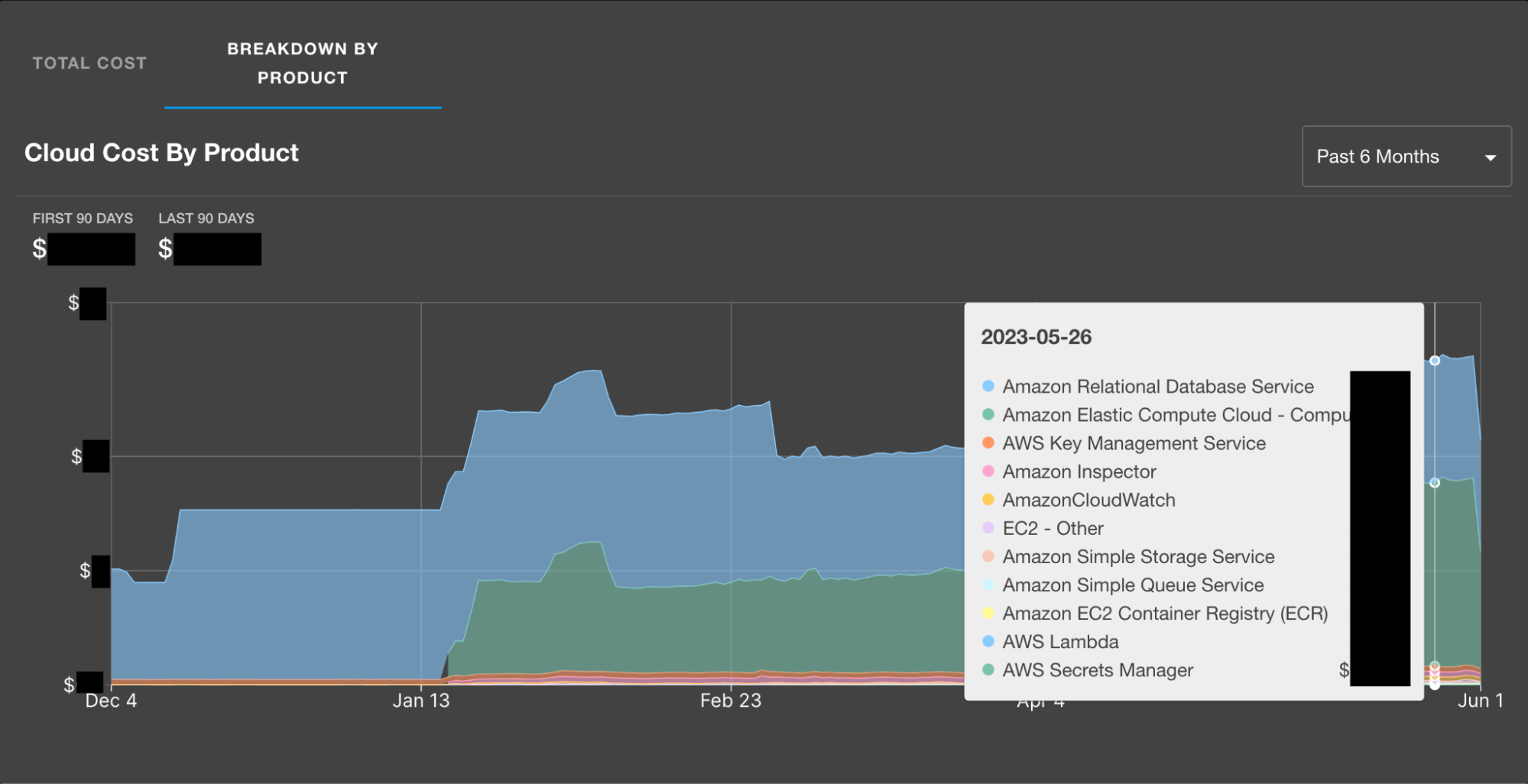
Task: Click the Cloud Cost By Product heading
Action: click(x=161, y=153)
